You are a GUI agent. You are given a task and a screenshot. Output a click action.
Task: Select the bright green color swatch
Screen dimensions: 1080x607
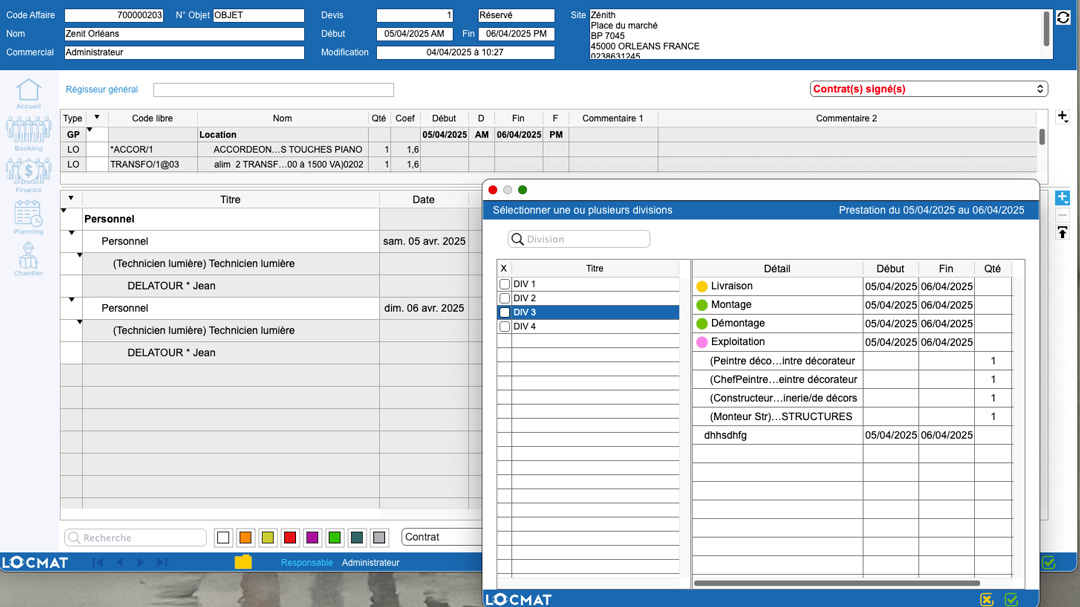point(335,537)
